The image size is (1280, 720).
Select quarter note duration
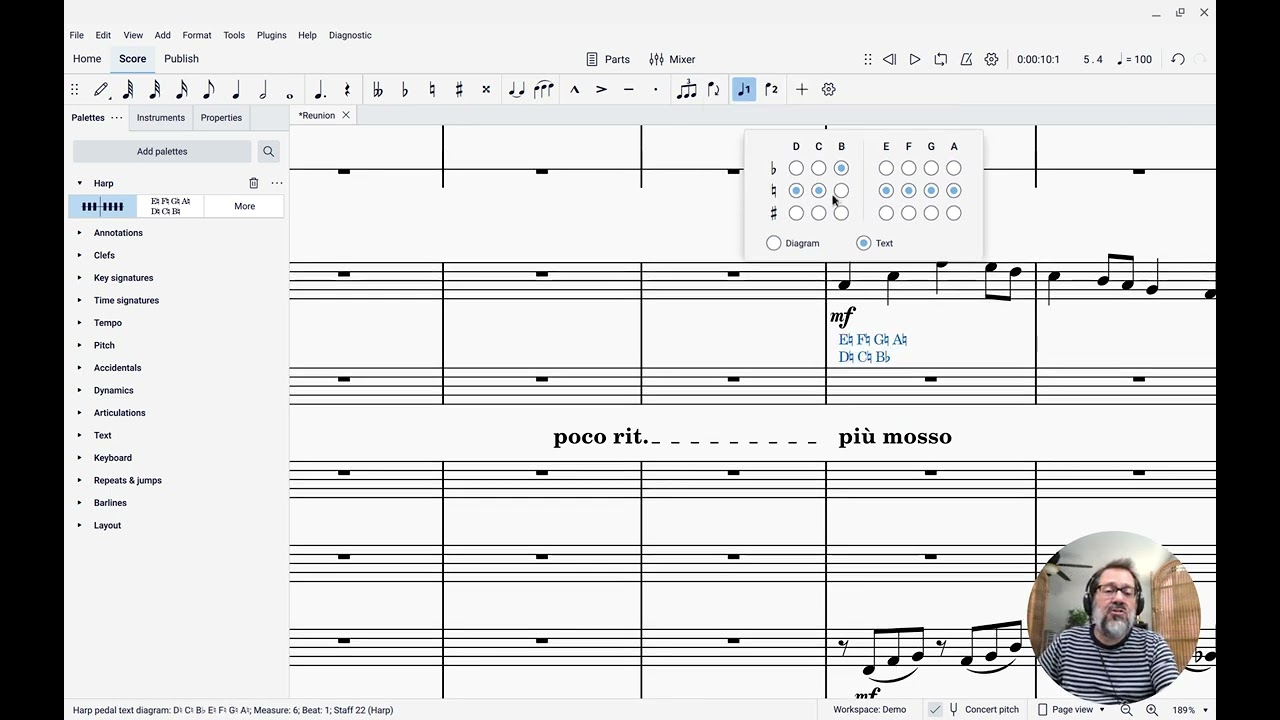[x=236, y=89]
